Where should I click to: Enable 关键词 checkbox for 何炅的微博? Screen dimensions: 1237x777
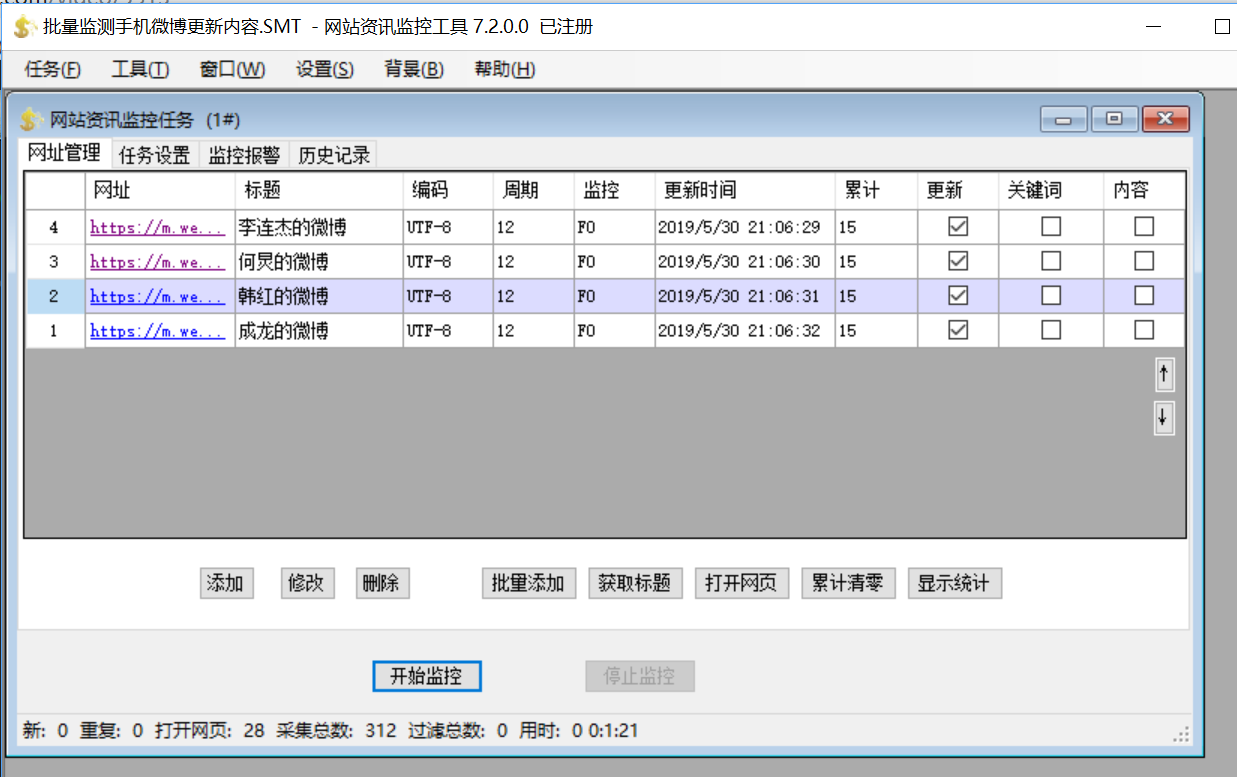pos(1050,261)
